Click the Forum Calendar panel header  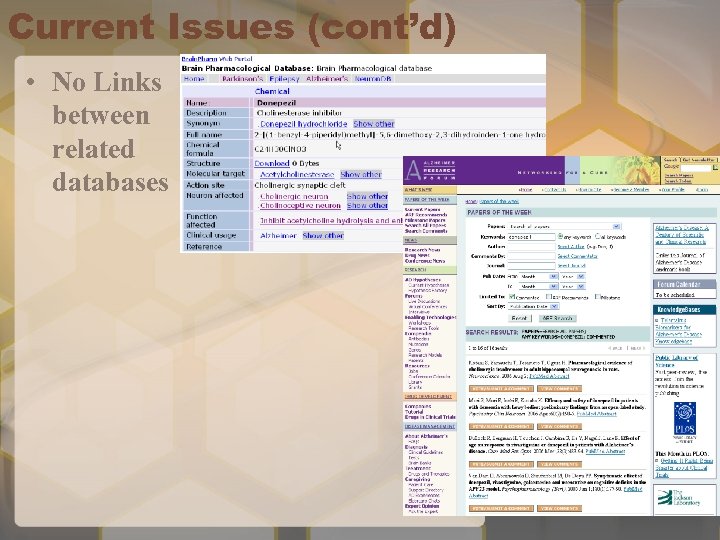[x=684, y=284]
